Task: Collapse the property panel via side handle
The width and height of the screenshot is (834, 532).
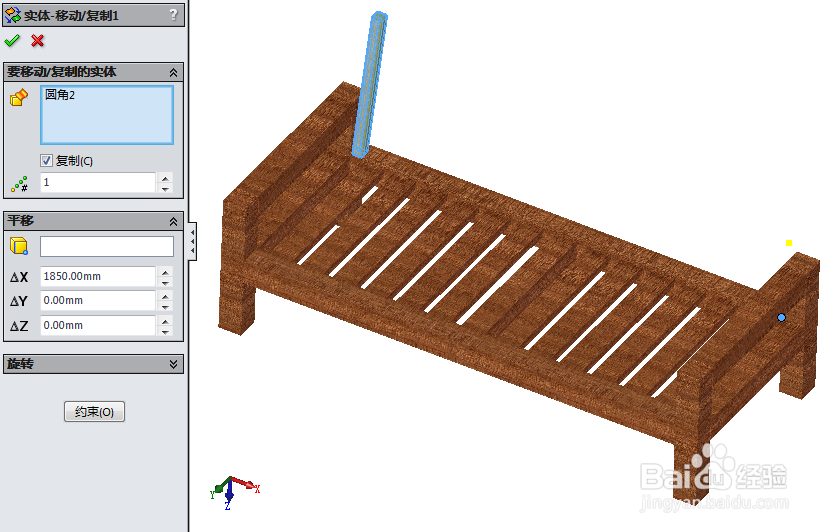Action: click(x=193, y=242)
